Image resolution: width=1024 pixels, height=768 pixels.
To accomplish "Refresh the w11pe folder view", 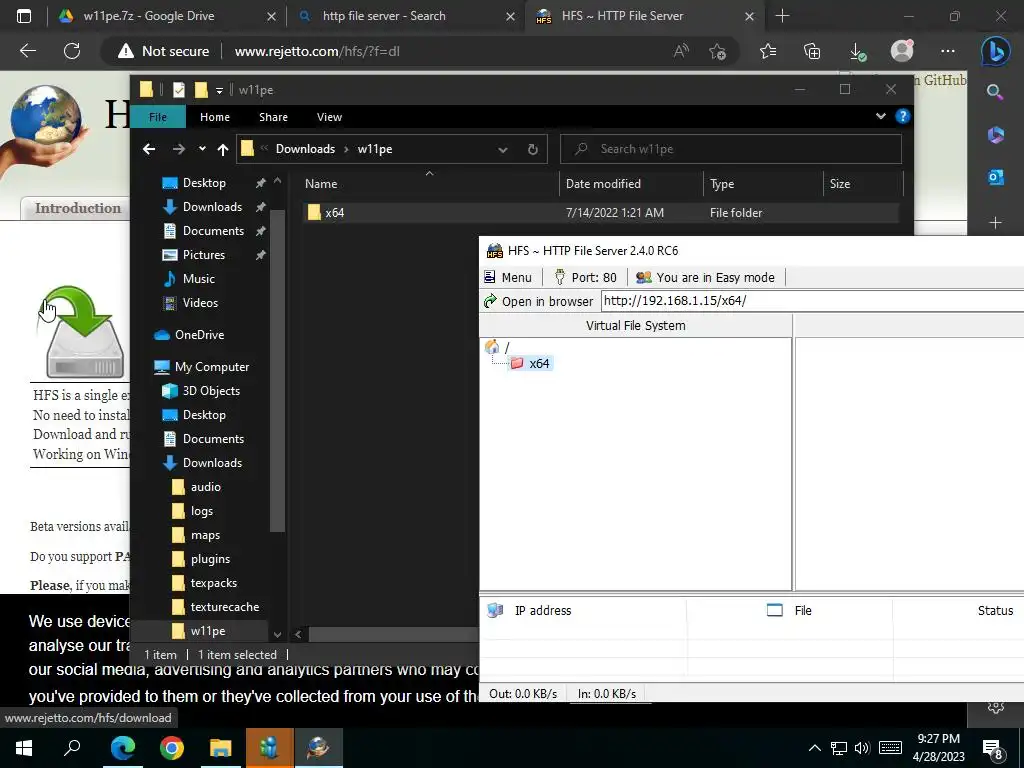I will point(532,150).
